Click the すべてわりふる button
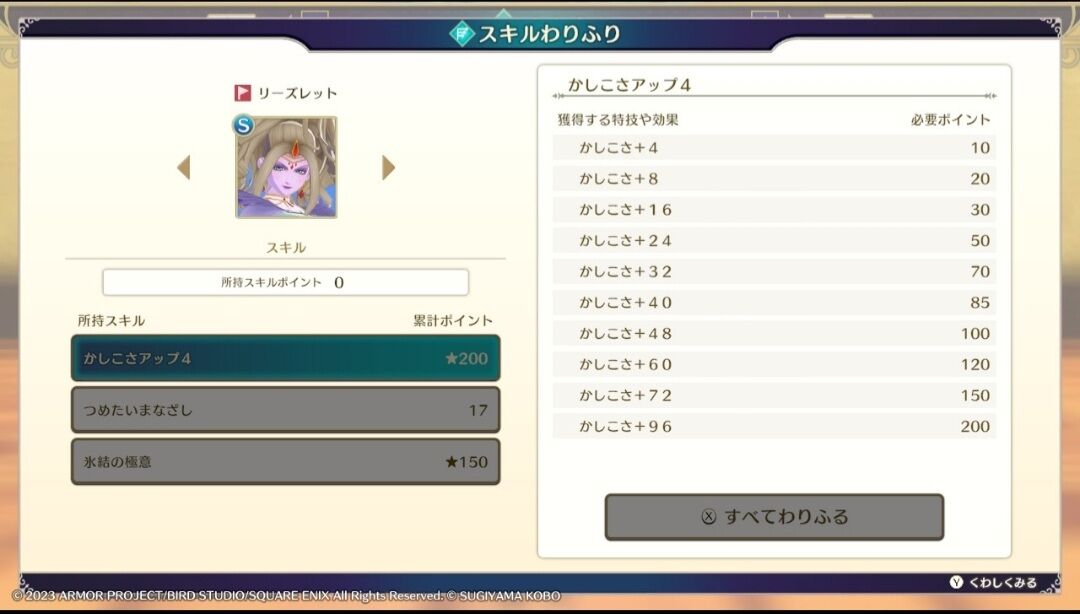Image resolution: width=1080 pixels, height=614 pixels. click(x=774, y=517)
